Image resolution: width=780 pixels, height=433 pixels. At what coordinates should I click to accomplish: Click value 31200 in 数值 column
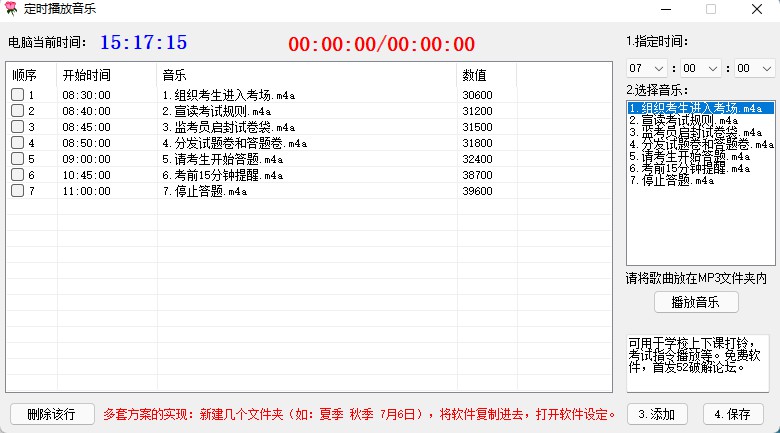tap(477, 111)
